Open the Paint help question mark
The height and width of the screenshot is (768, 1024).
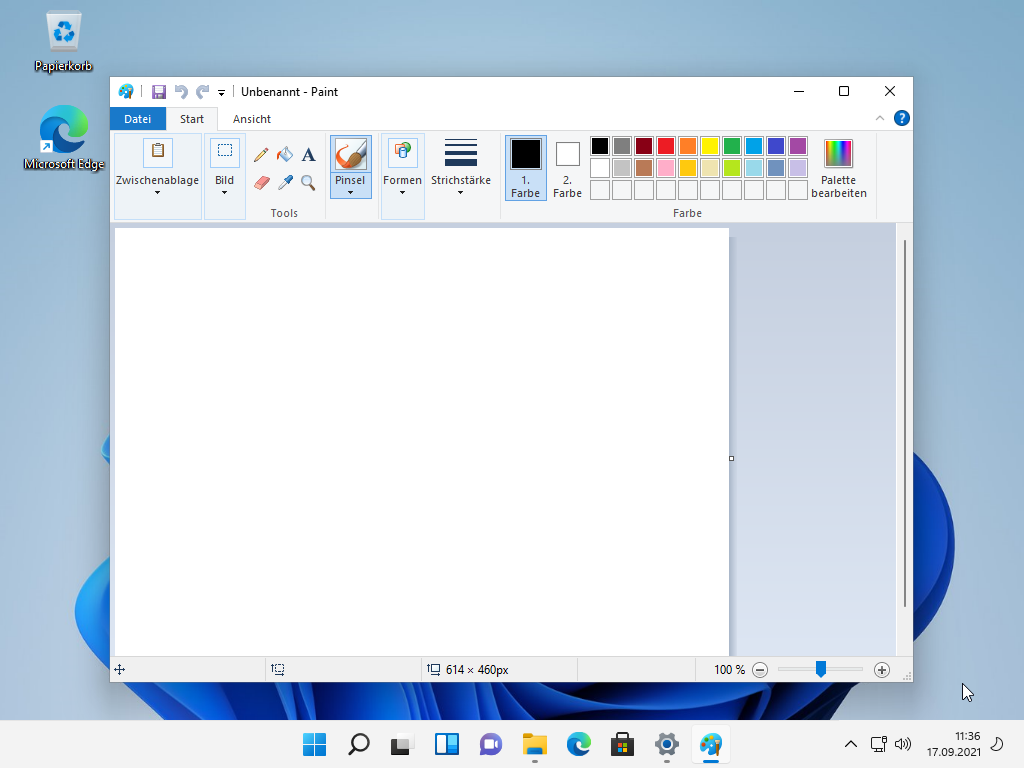pos(902,118)
